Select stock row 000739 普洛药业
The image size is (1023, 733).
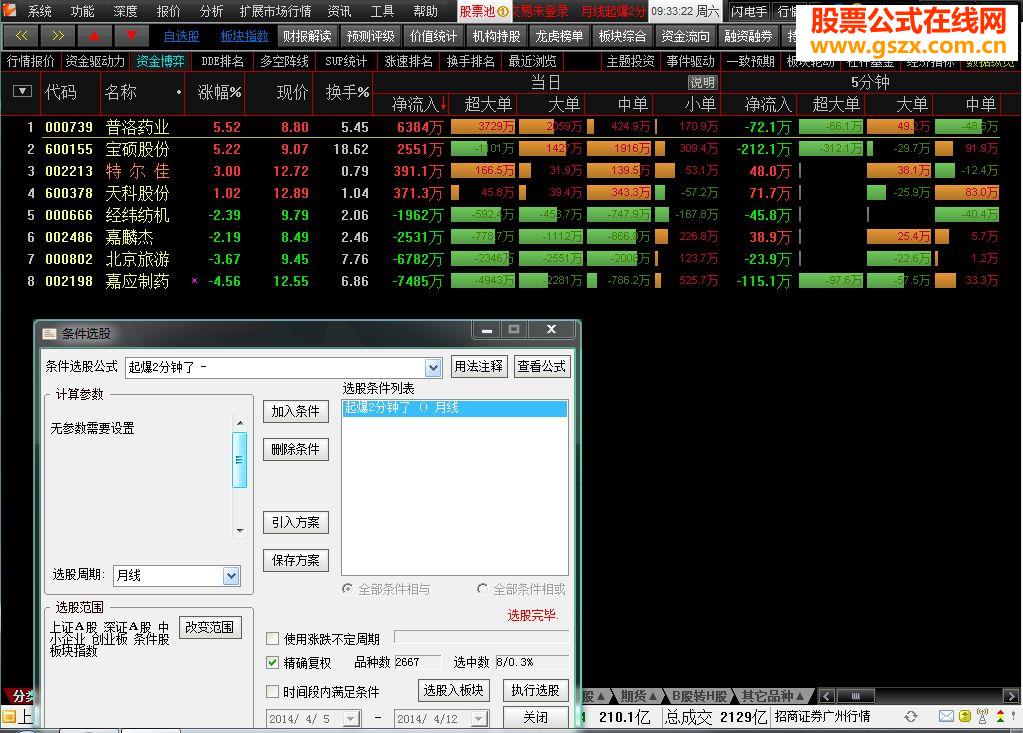[x=512, y=127]
